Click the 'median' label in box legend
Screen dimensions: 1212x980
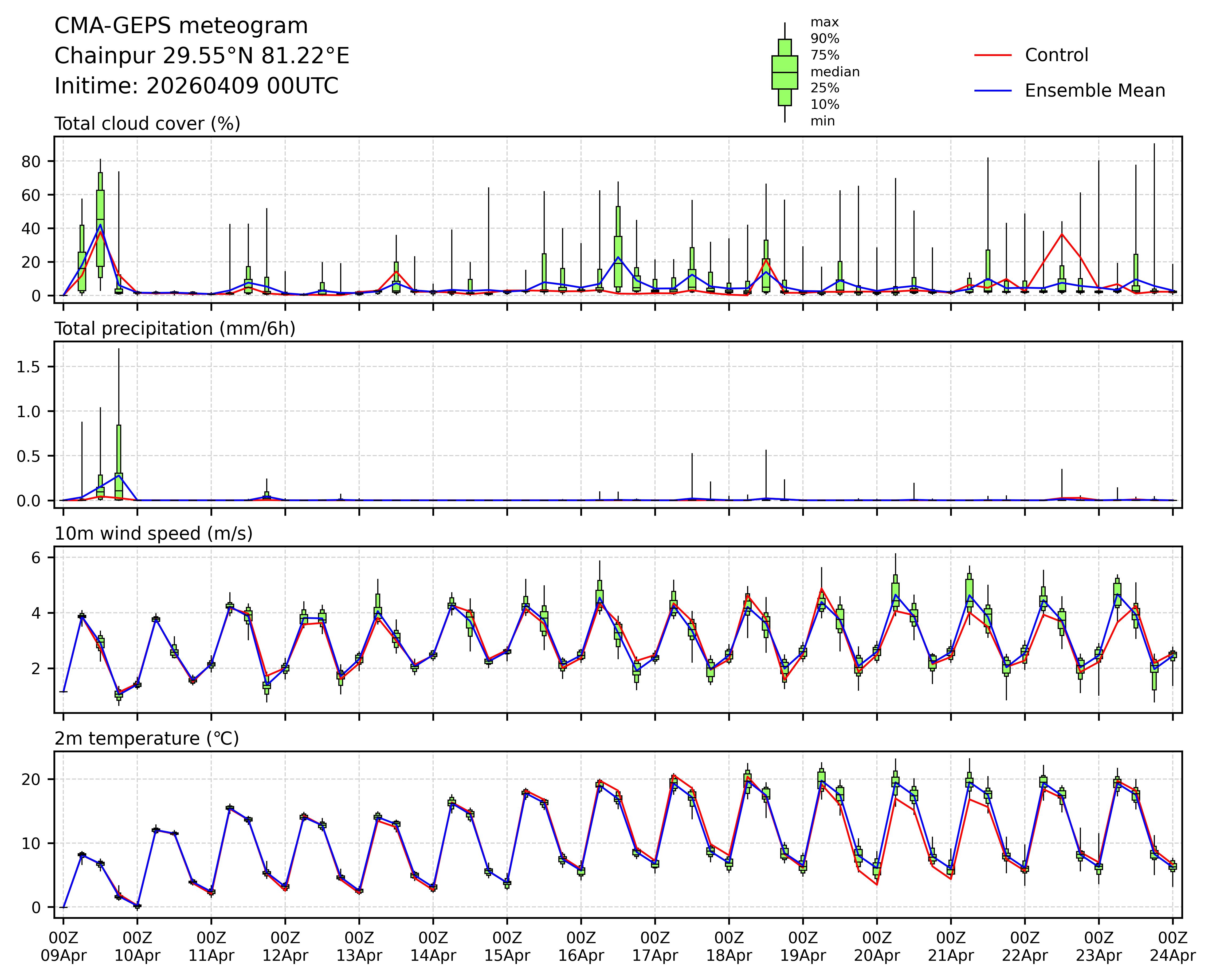click(x=835, y=72)
